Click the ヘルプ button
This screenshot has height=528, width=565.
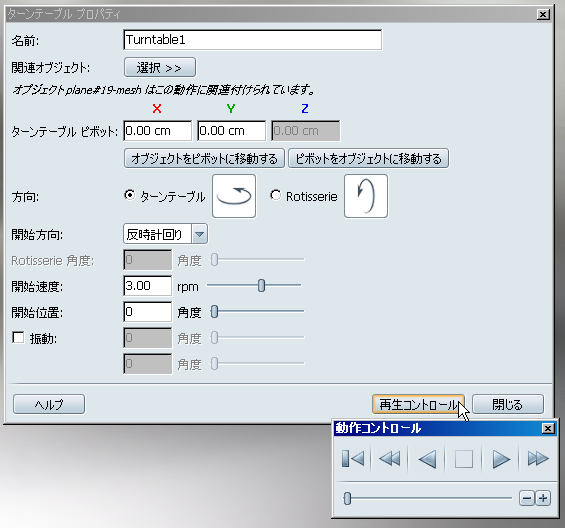click(x=49, y=404)
